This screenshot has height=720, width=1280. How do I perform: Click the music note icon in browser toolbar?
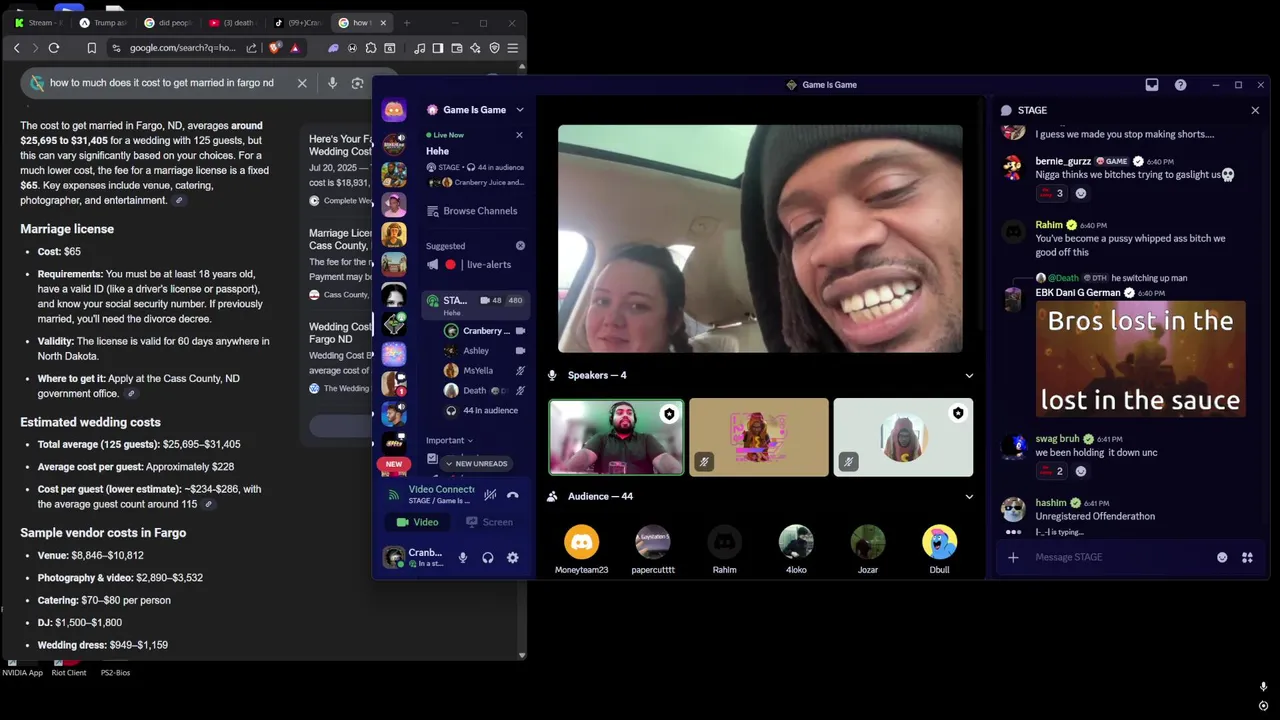pyautogui.click(x=420, y=48)
